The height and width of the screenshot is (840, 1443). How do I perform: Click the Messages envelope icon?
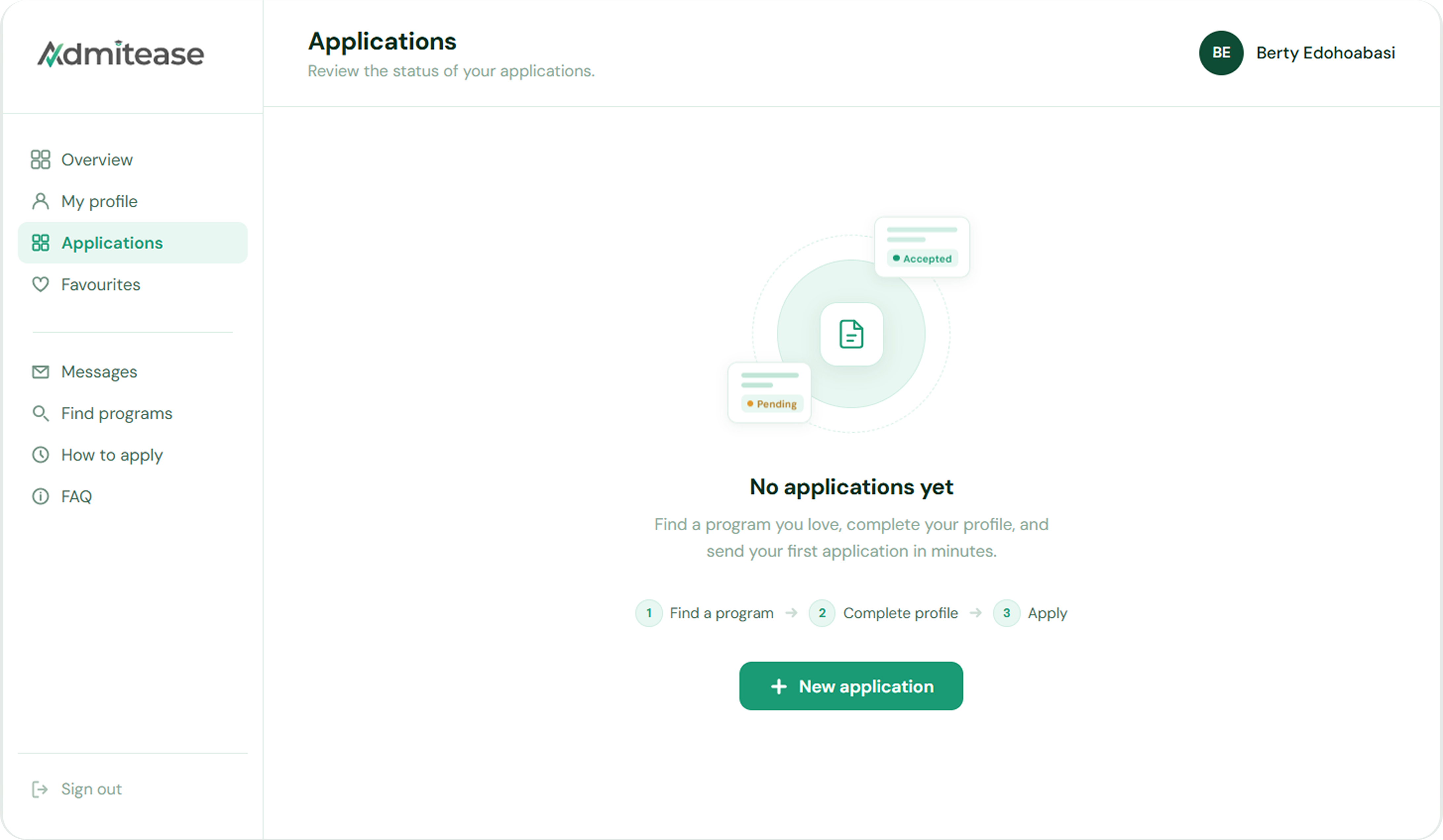40,372
